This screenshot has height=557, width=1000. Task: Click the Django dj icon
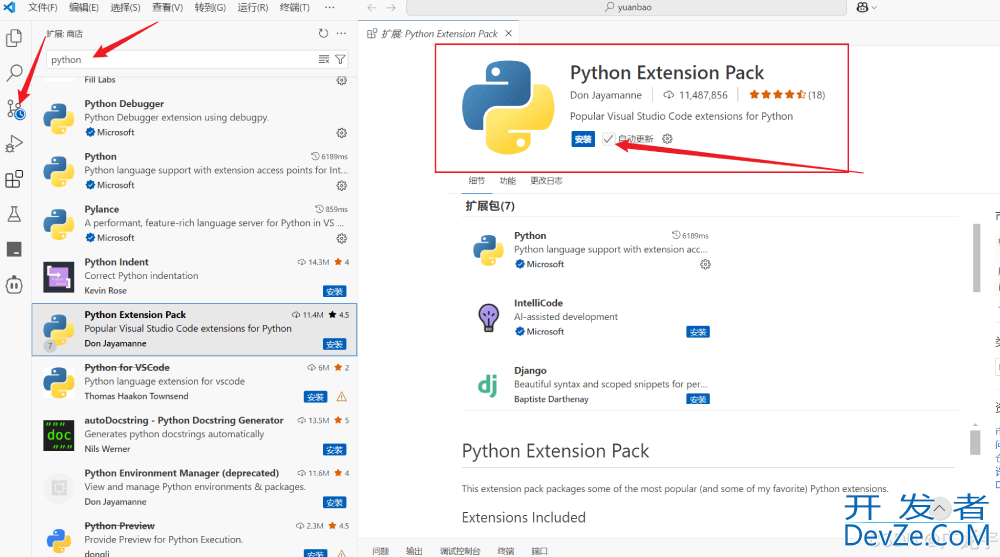[x=488, y=385]
